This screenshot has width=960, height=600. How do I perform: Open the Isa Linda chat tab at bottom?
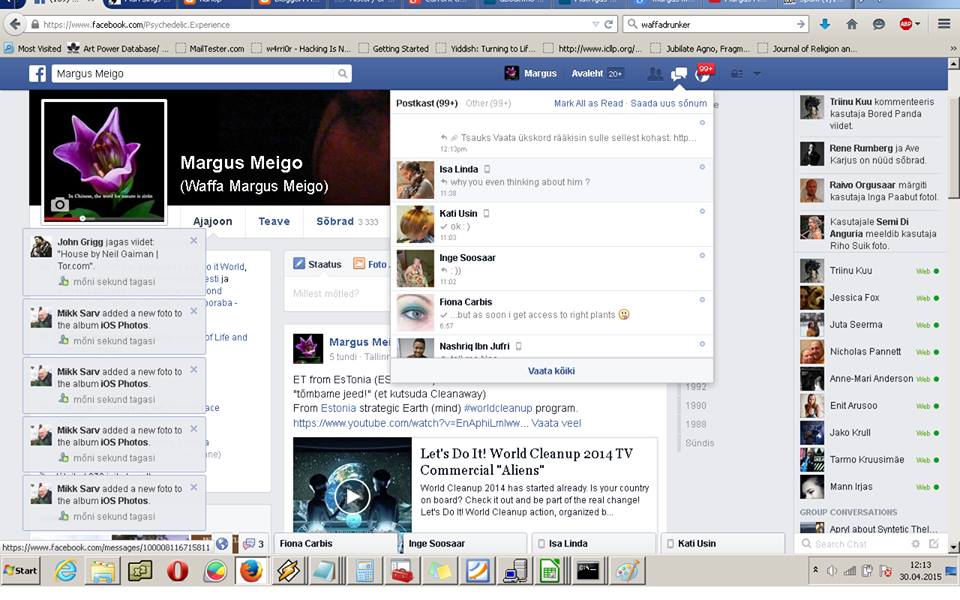[x=593, y=543]
